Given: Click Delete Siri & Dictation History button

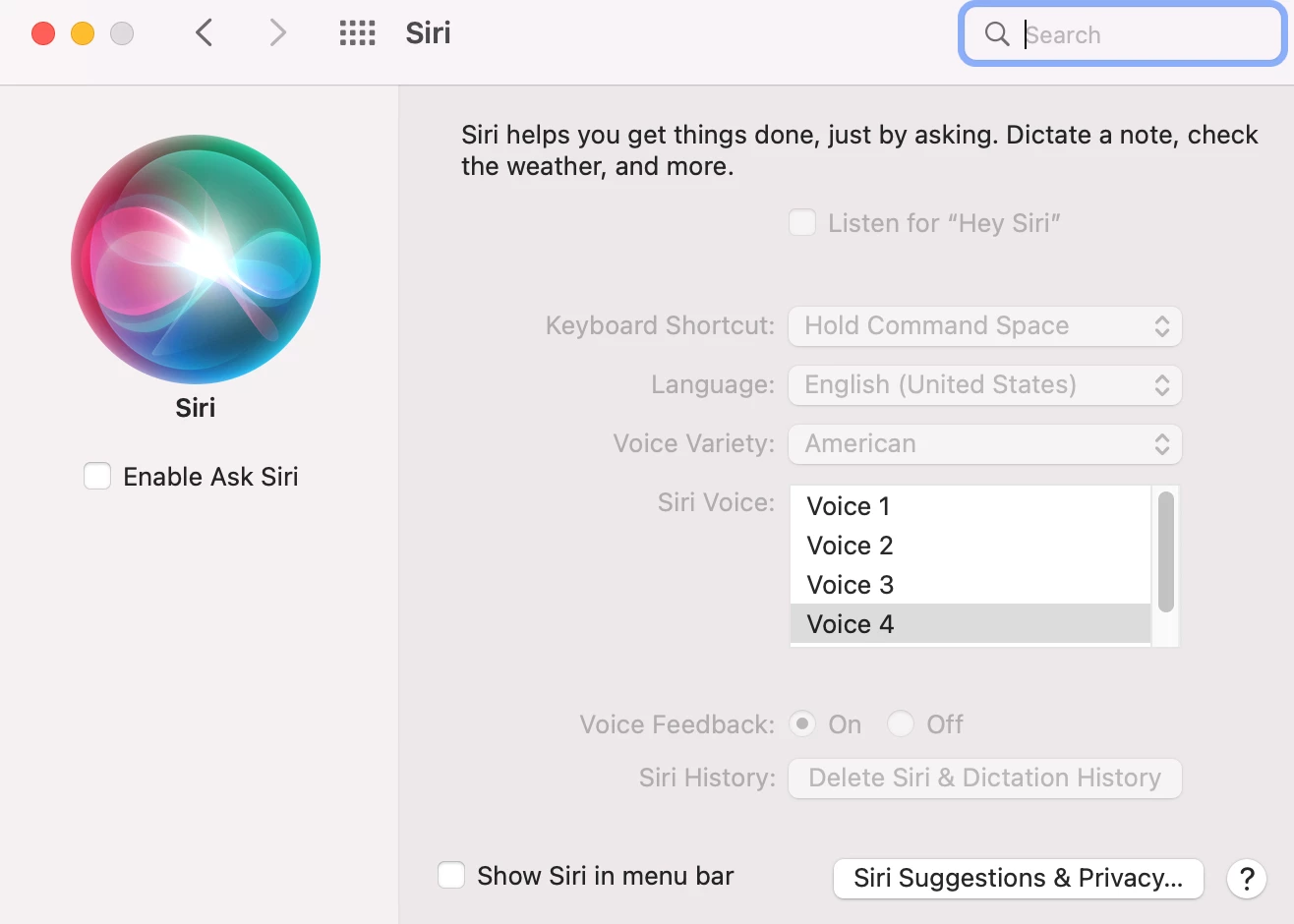Looking at the screenshot, I should click(x=985, y=779).
